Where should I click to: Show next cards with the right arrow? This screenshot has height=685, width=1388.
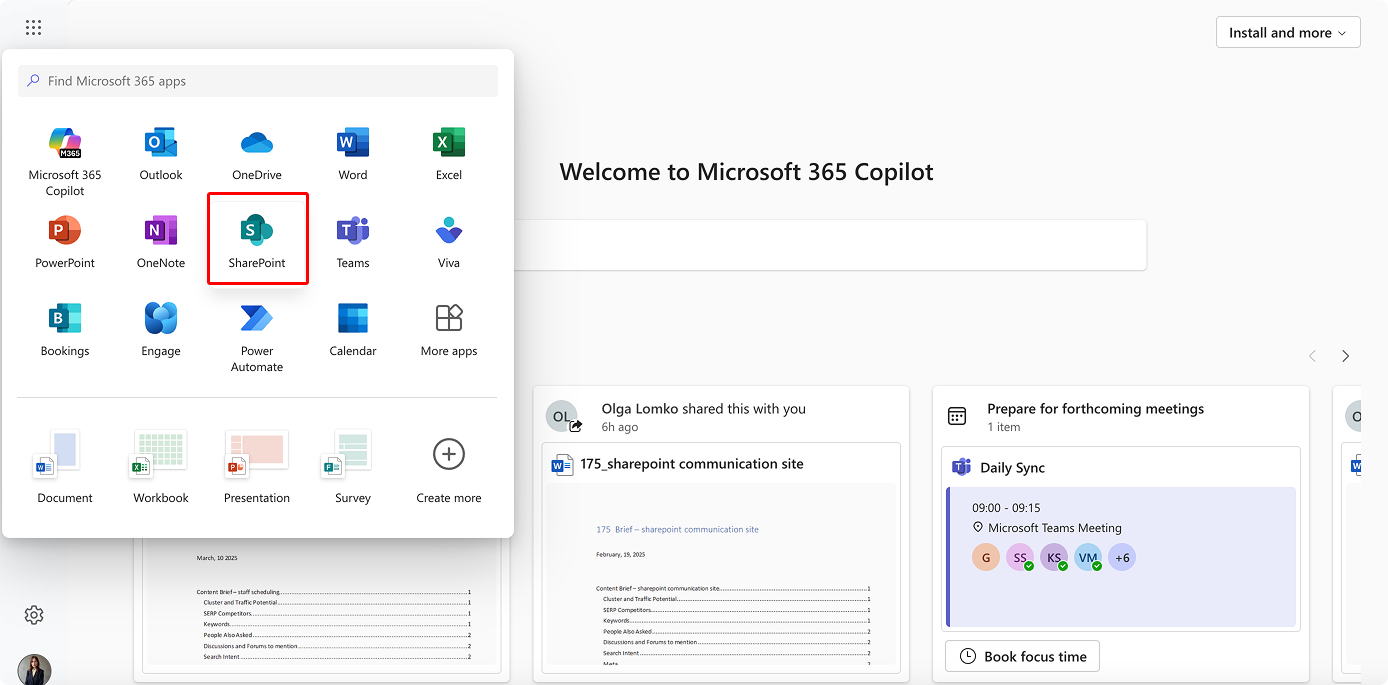pos(1345,355)
